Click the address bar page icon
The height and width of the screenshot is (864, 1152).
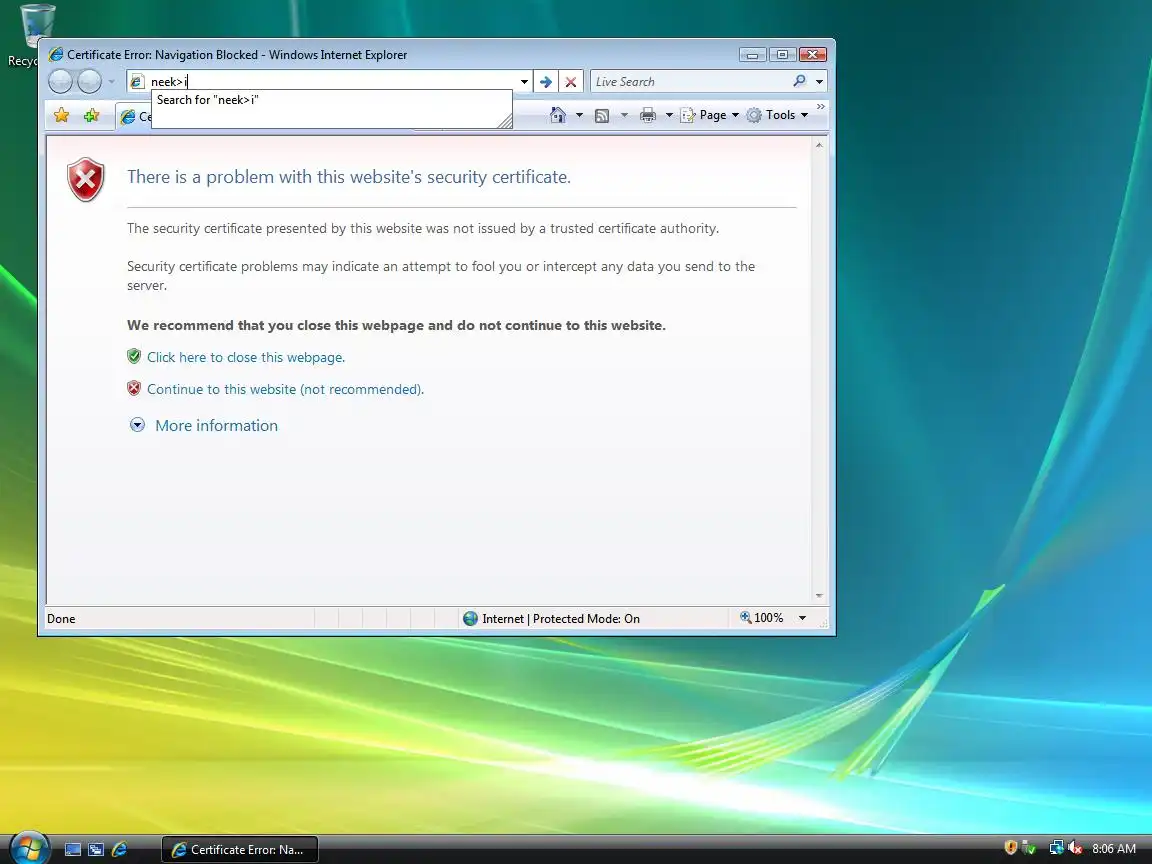coord(137,82)
